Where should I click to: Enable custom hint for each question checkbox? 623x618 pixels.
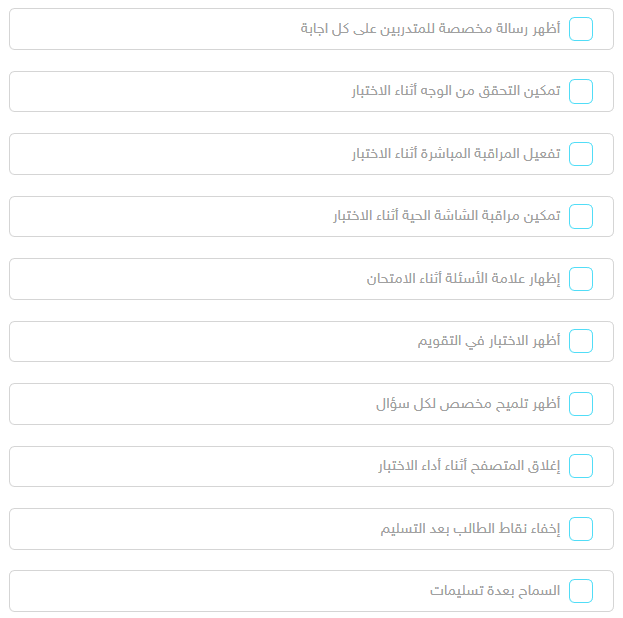pyautogui.click(x=581, y=404)
